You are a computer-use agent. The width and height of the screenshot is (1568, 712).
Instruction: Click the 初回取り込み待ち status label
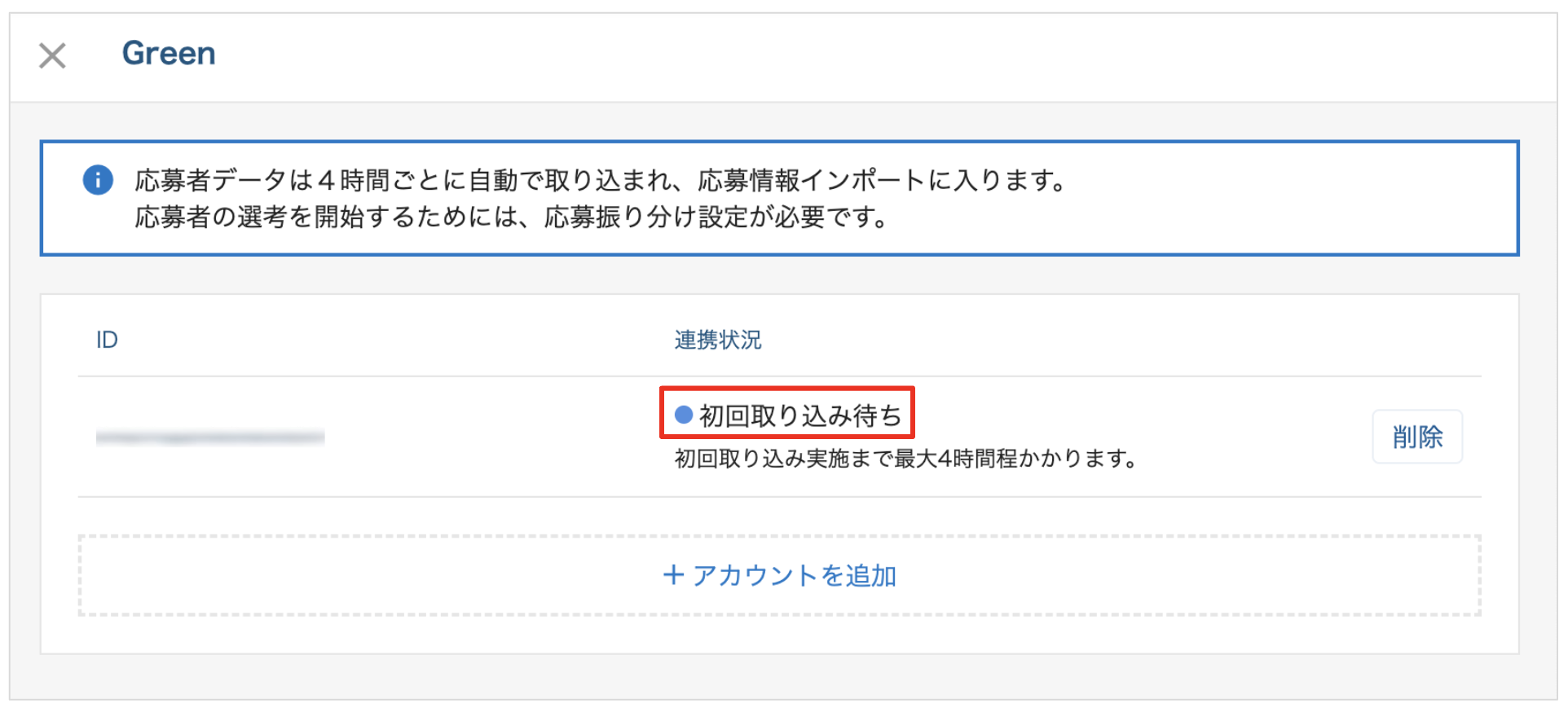(x=800, y=415)
